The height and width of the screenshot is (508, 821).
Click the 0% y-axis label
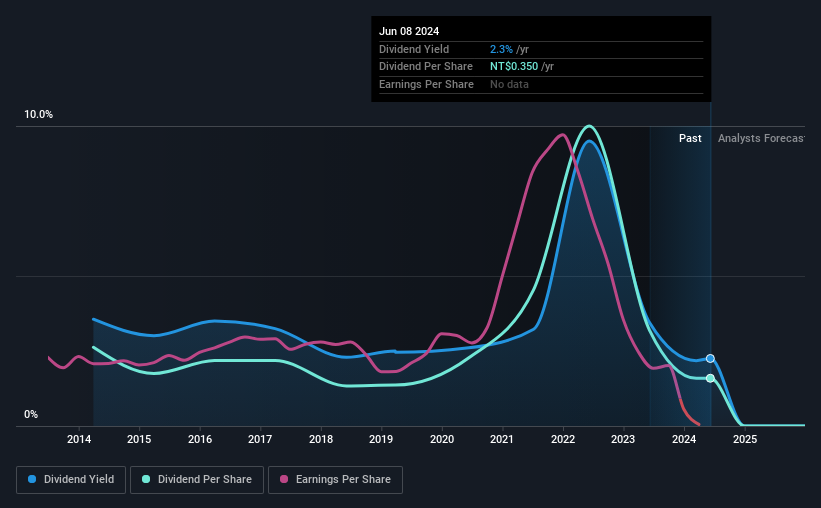point(31,414)
